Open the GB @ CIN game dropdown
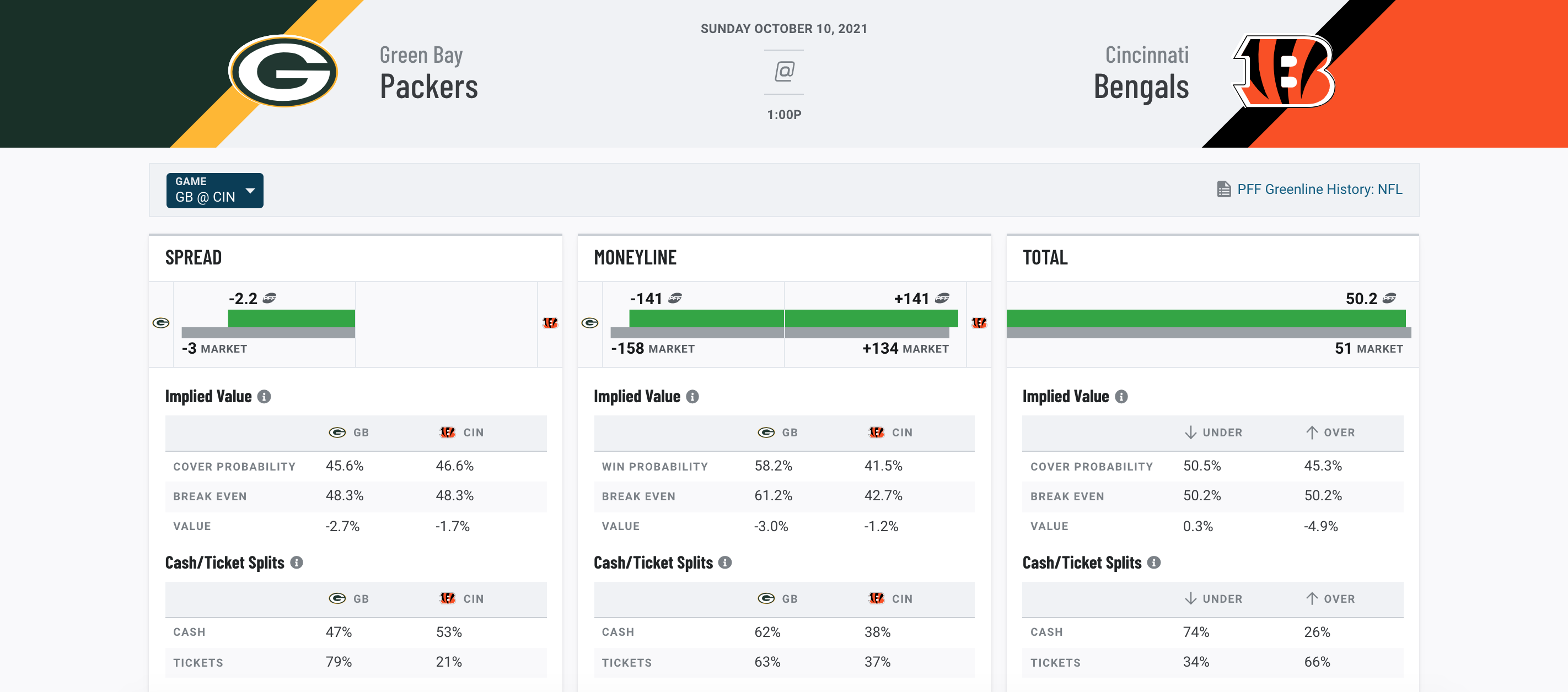 coord(215,190)
